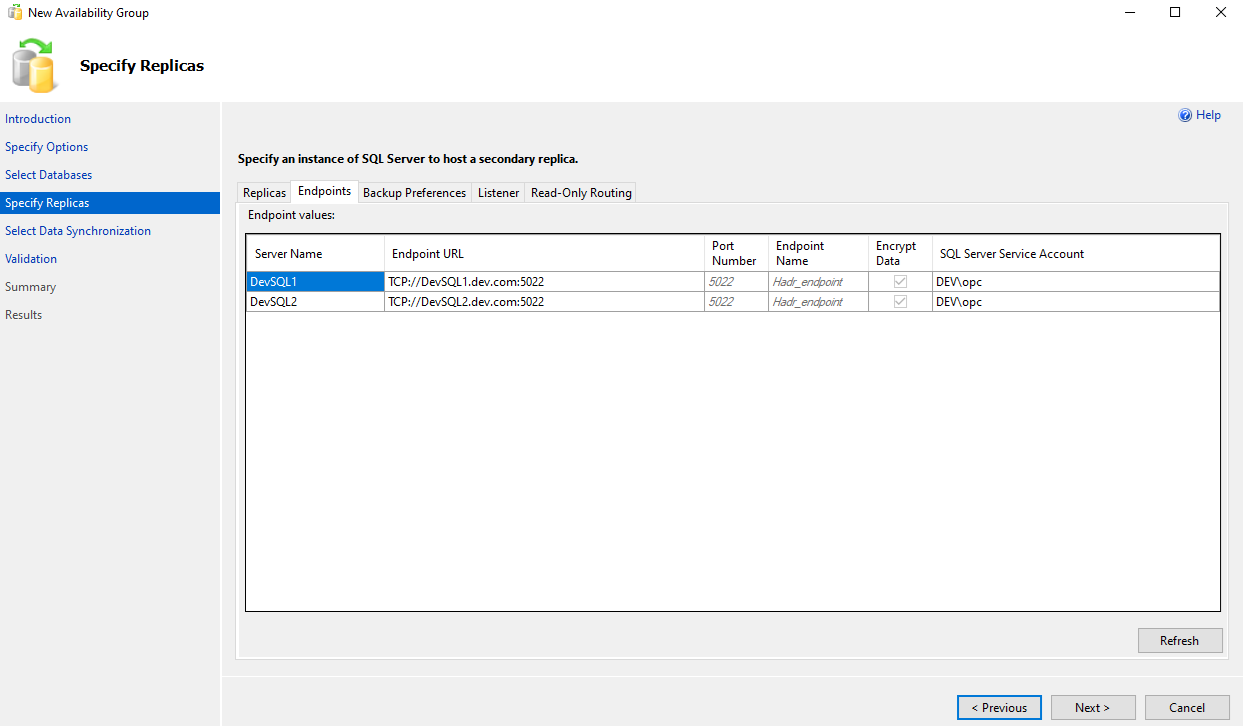Select the DevSQL1 server name cell

pos(315,282)
